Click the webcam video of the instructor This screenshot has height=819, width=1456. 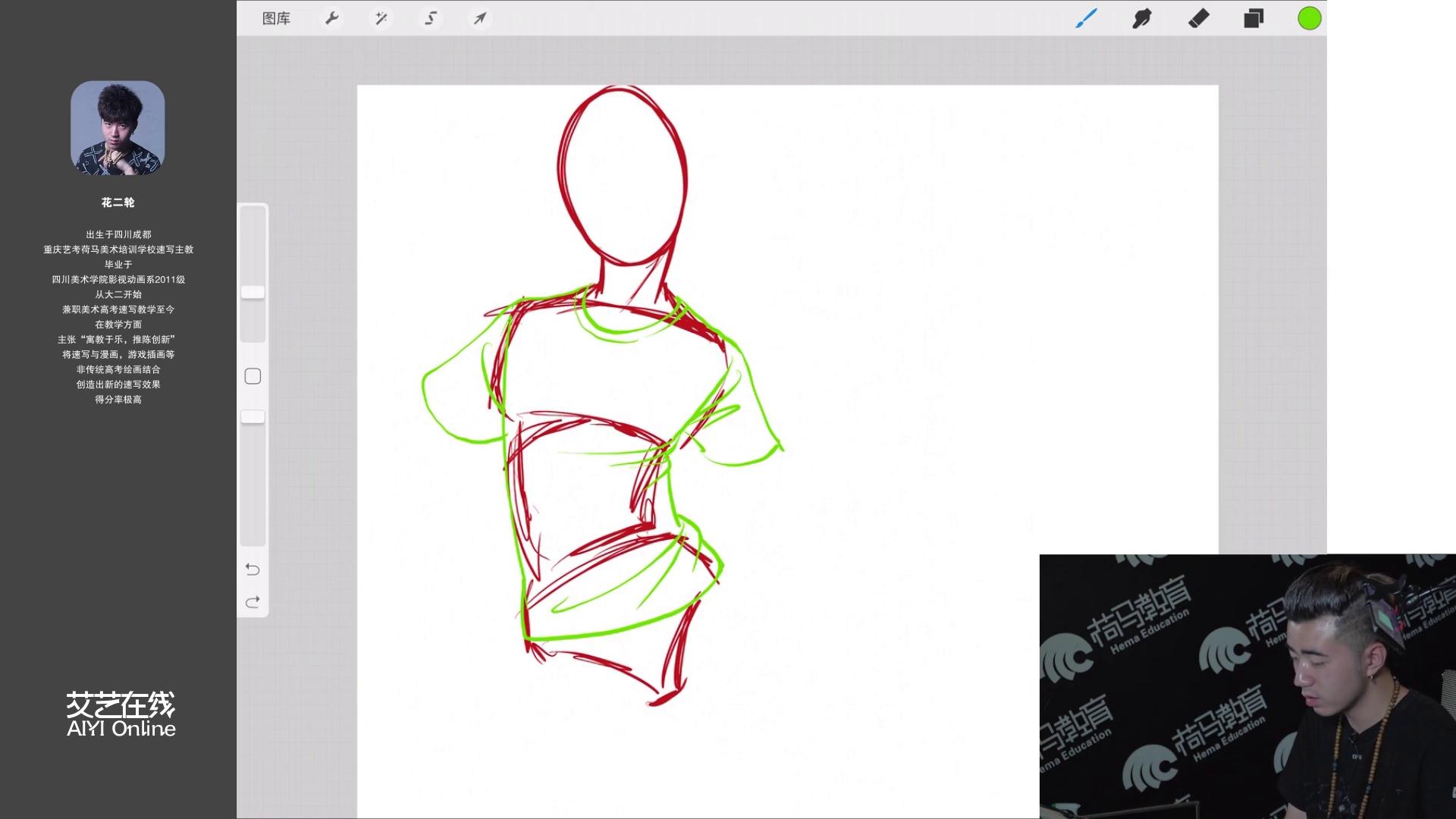(x=1247, y=686)
